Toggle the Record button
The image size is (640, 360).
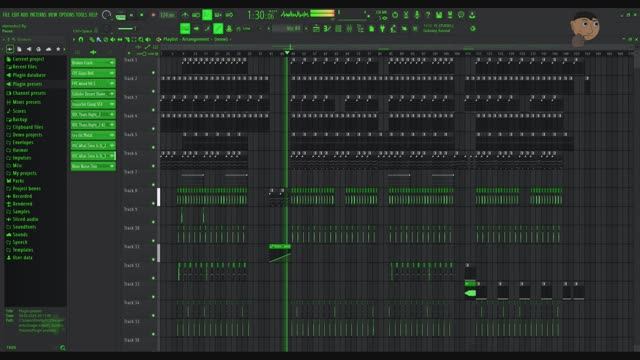153,15
